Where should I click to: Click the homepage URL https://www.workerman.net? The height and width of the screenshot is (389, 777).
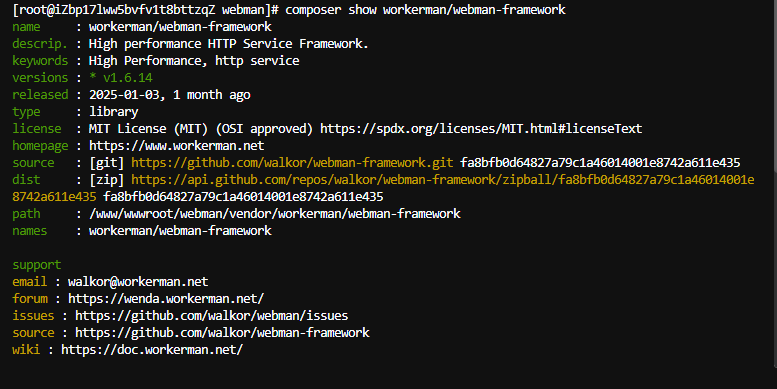click(176, 146)
